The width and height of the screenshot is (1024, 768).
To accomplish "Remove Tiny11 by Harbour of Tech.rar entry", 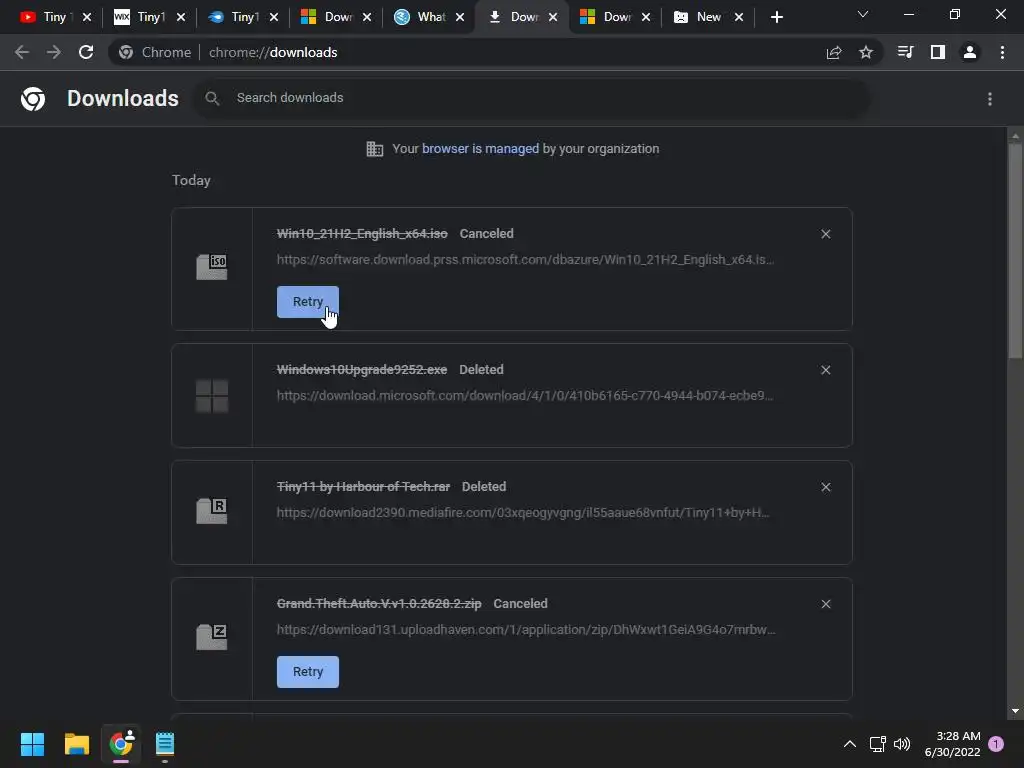I will coord(825,487).
